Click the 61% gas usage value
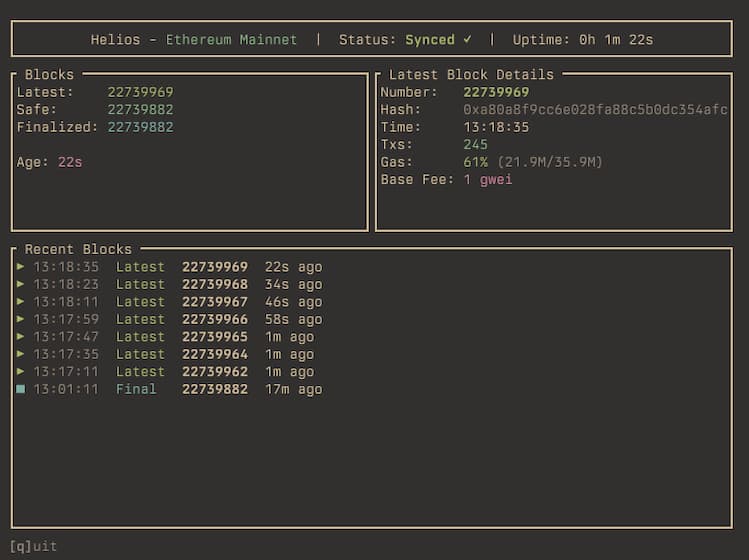This screenshot has width=749, height=560. point(475,162)
